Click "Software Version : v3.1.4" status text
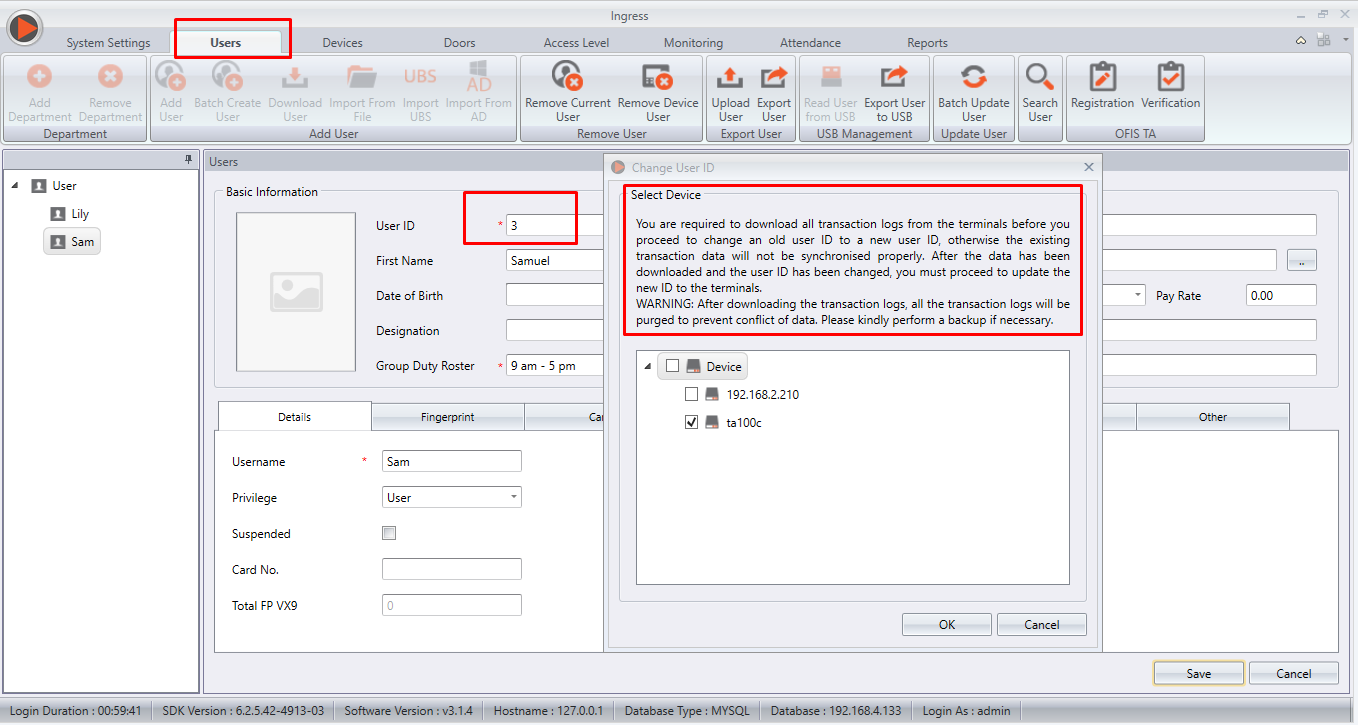This screenshot has width=1358, height=725. pyautogui.click(x=408, y=711)
